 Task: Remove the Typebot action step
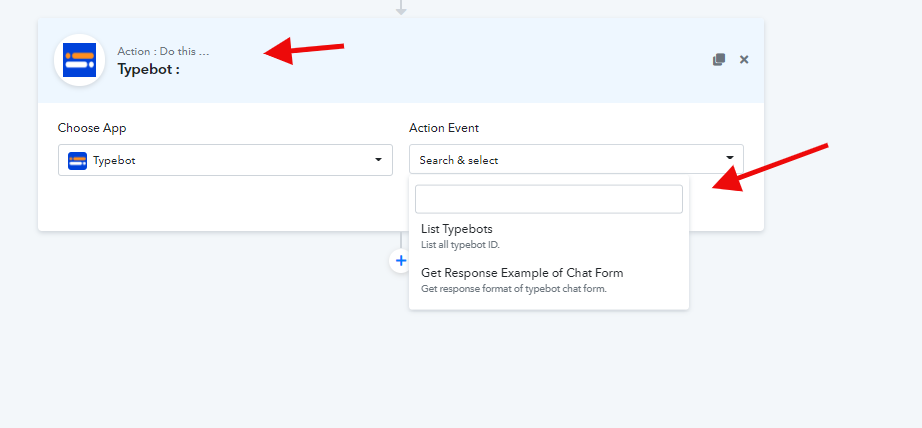click(744, 59)
